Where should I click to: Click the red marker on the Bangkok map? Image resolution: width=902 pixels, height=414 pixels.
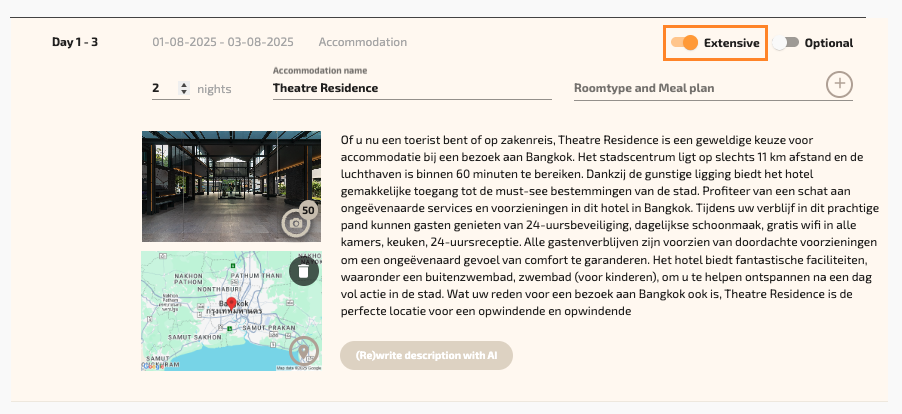231,303
